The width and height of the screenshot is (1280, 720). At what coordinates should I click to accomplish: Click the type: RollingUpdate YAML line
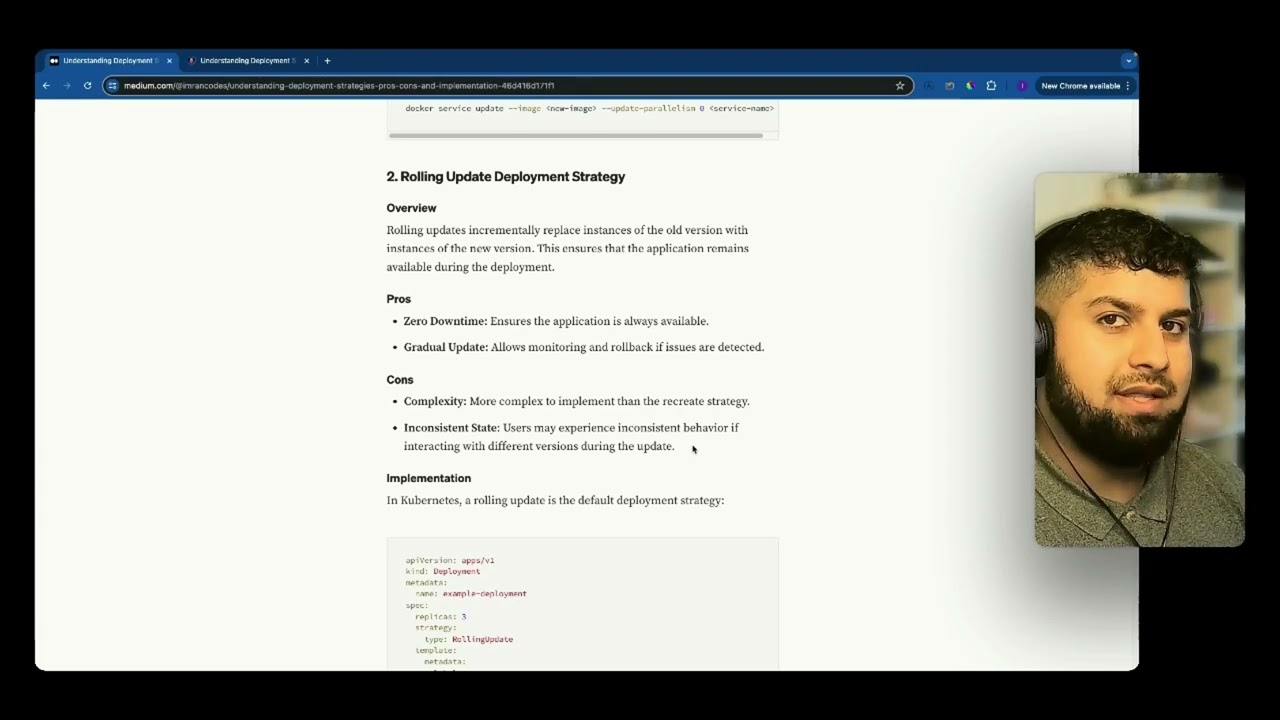(469, 639)
